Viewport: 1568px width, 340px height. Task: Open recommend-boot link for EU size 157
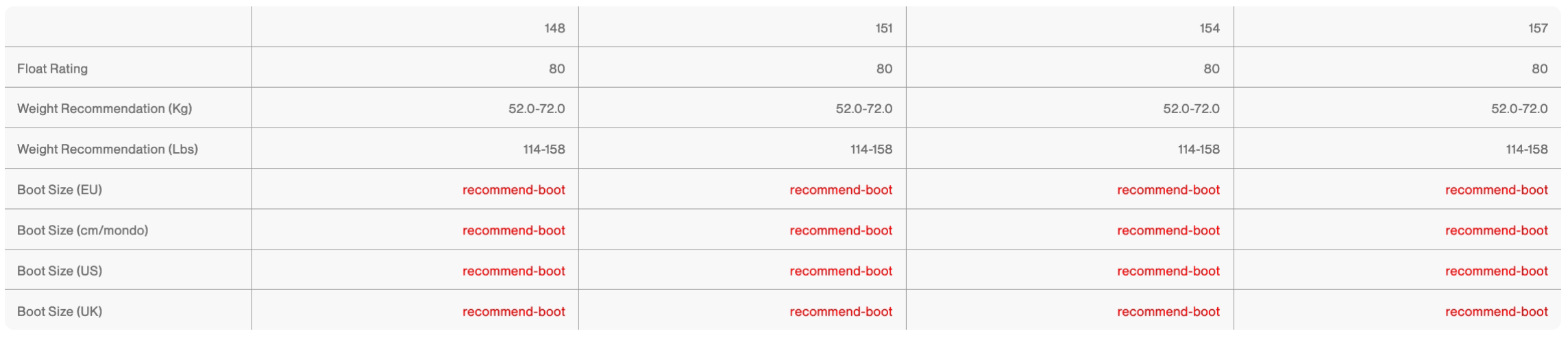click(1496, 190)
